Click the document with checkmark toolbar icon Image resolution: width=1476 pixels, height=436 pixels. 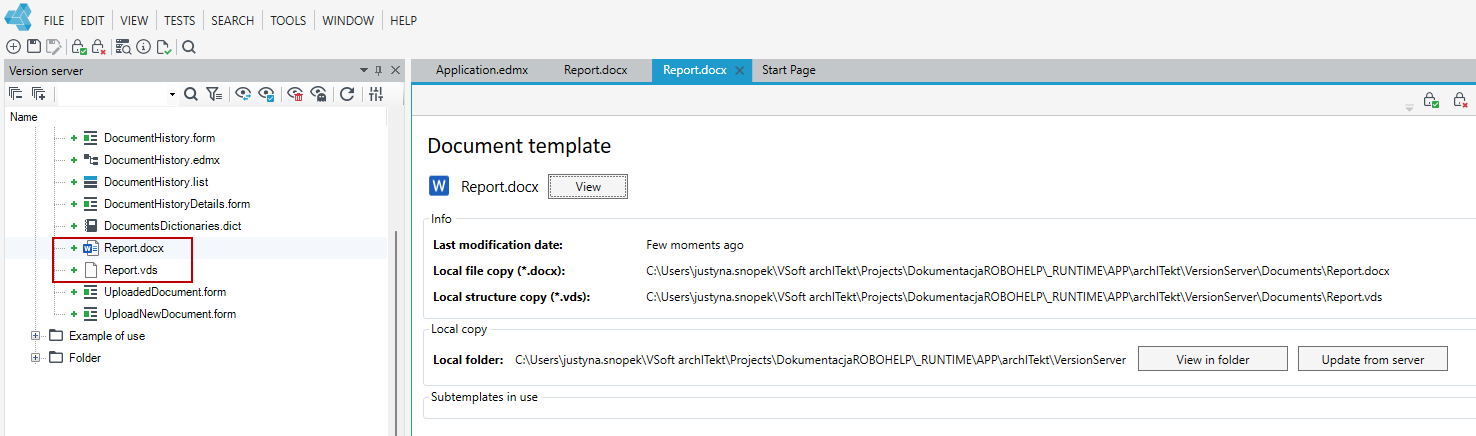(x=163, y=46)
